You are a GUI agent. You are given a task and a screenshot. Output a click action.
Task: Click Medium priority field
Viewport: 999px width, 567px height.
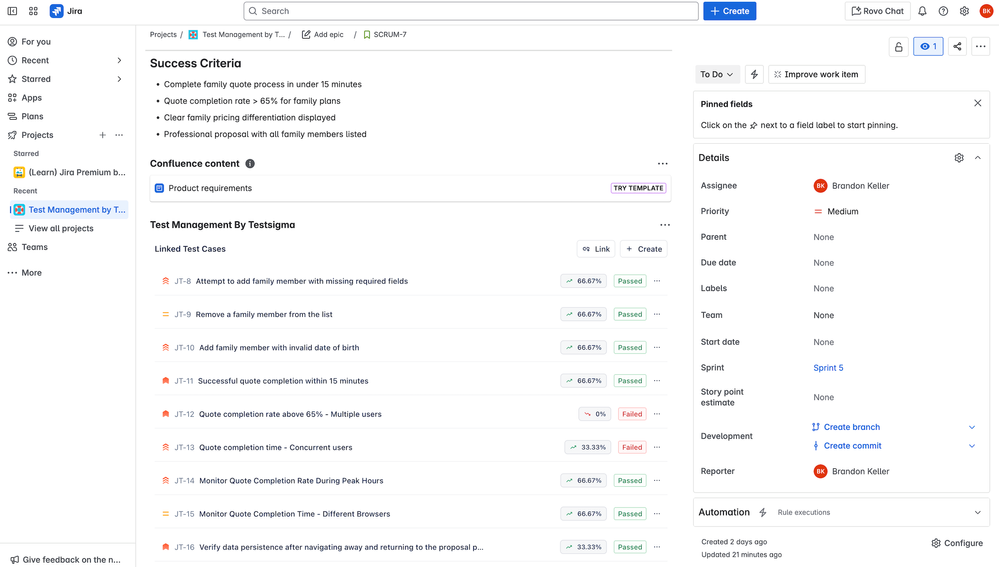(x=836, y=212)
